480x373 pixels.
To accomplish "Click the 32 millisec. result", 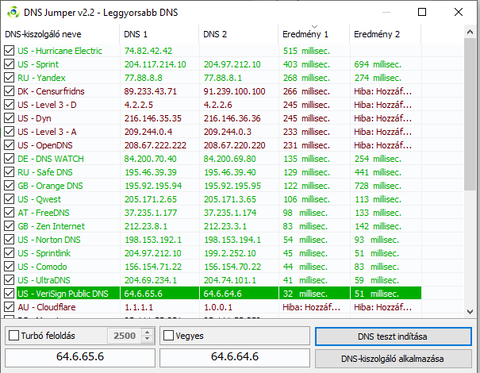I will coord(305,294).
